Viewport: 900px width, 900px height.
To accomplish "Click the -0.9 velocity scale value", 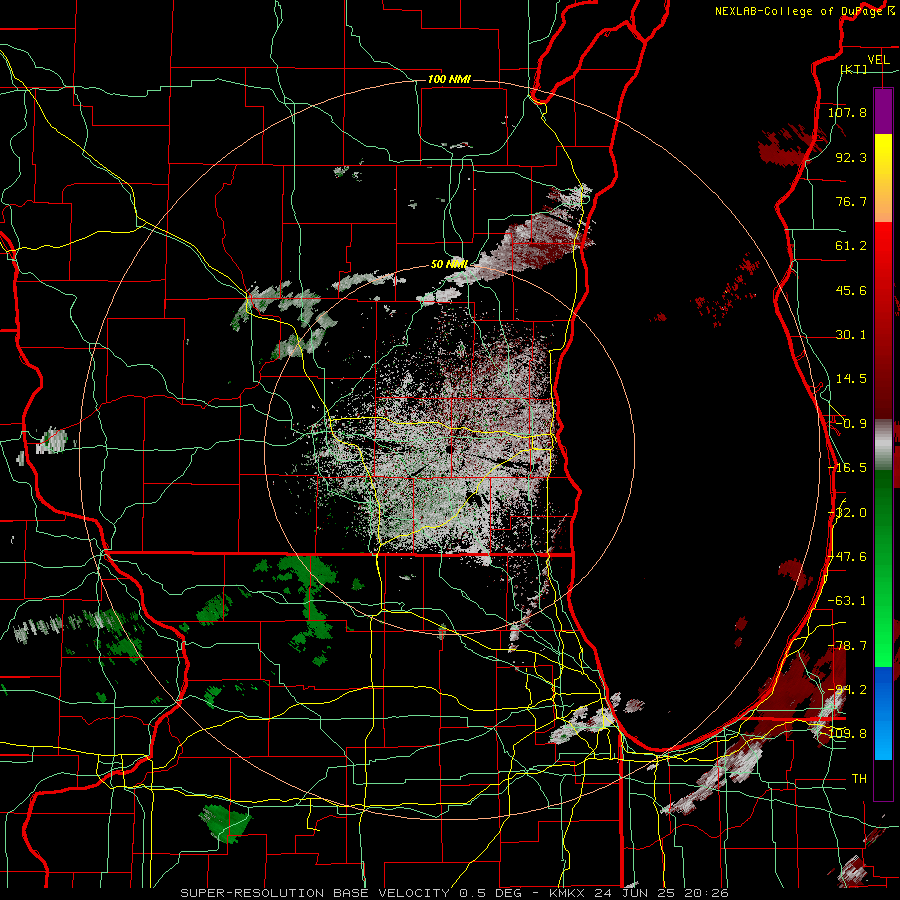I will pos(851,424).
